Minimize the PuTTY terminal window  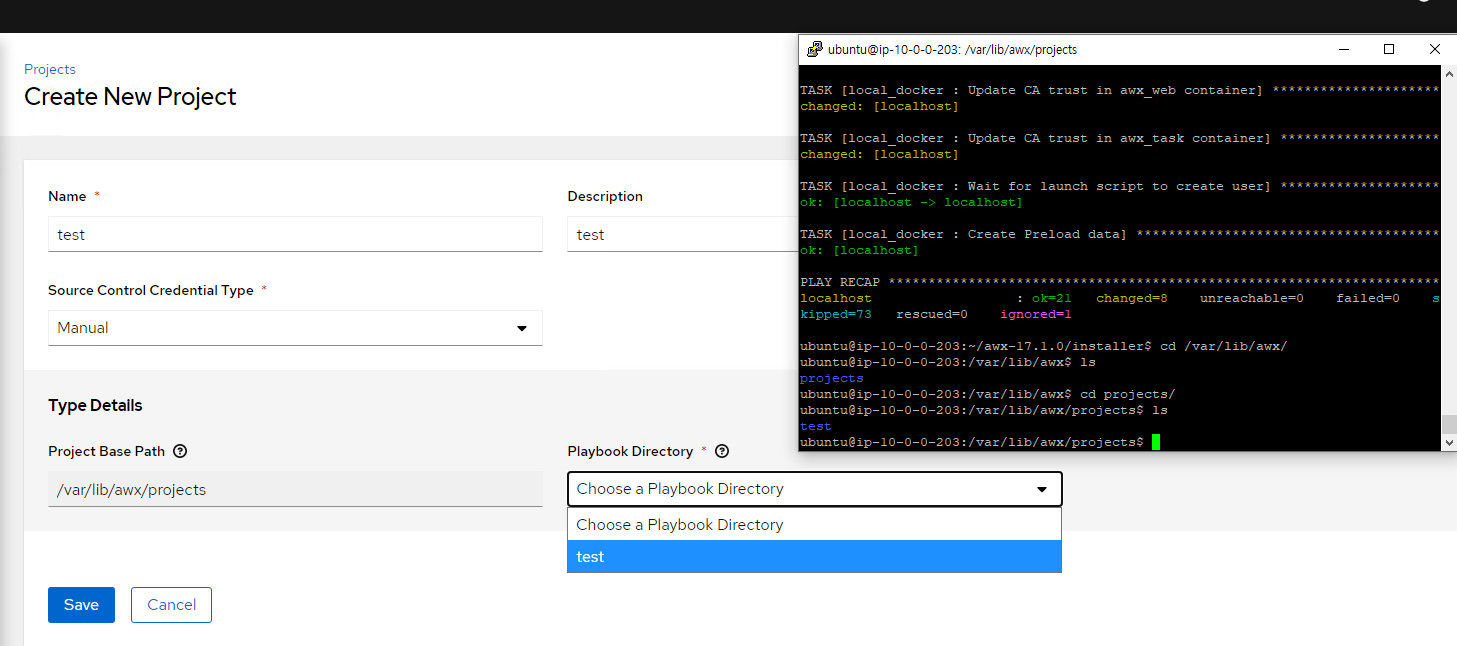pos(1342,49)
